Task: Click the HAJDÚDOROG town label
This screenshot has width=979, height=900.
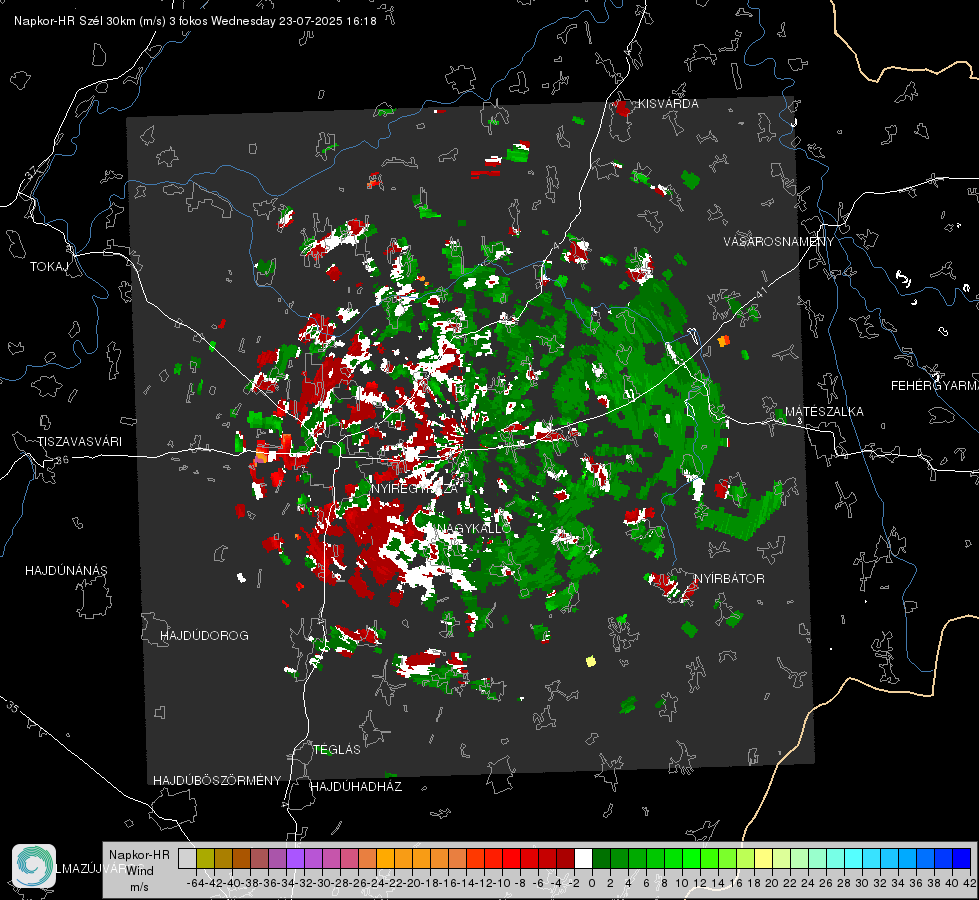Action: [204, 636]
